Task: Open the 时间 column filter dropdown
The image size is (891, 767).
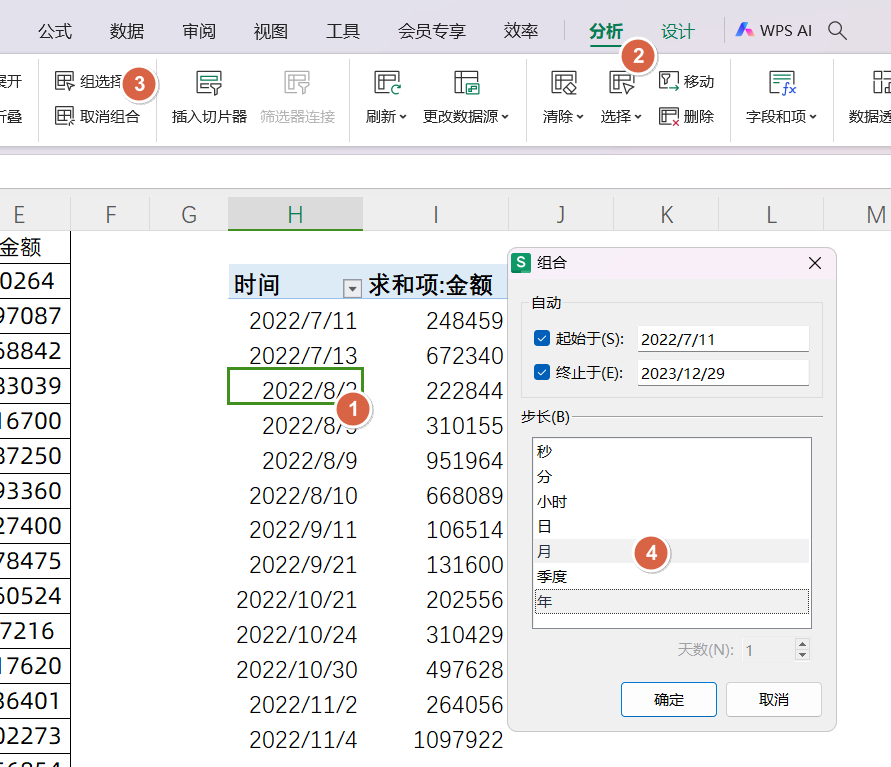Action: [351, 287]
